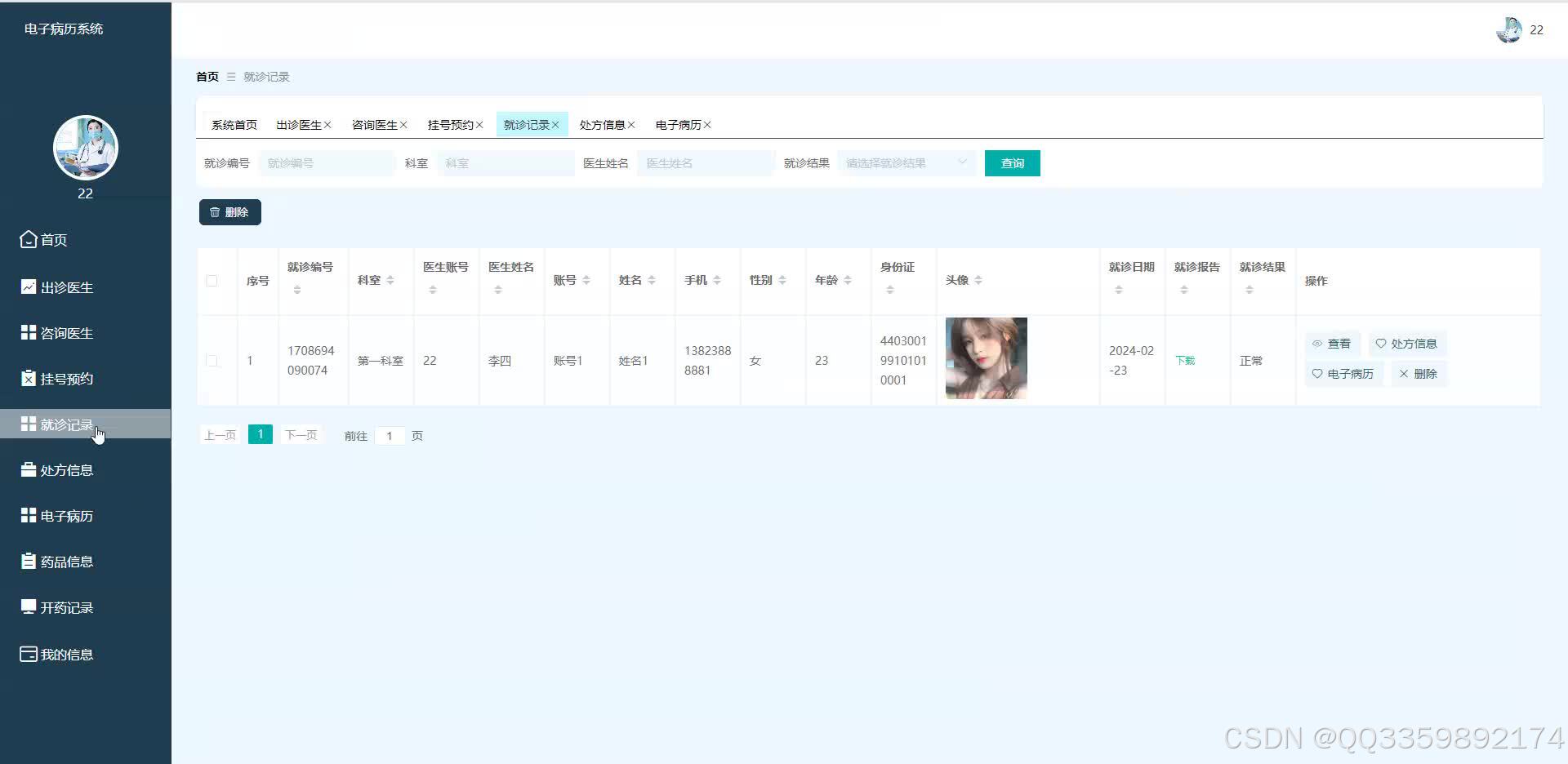This screenshot has height=764, width=1568.
Task: Close the 出诊医生 tab
Action: pos(327,125)
